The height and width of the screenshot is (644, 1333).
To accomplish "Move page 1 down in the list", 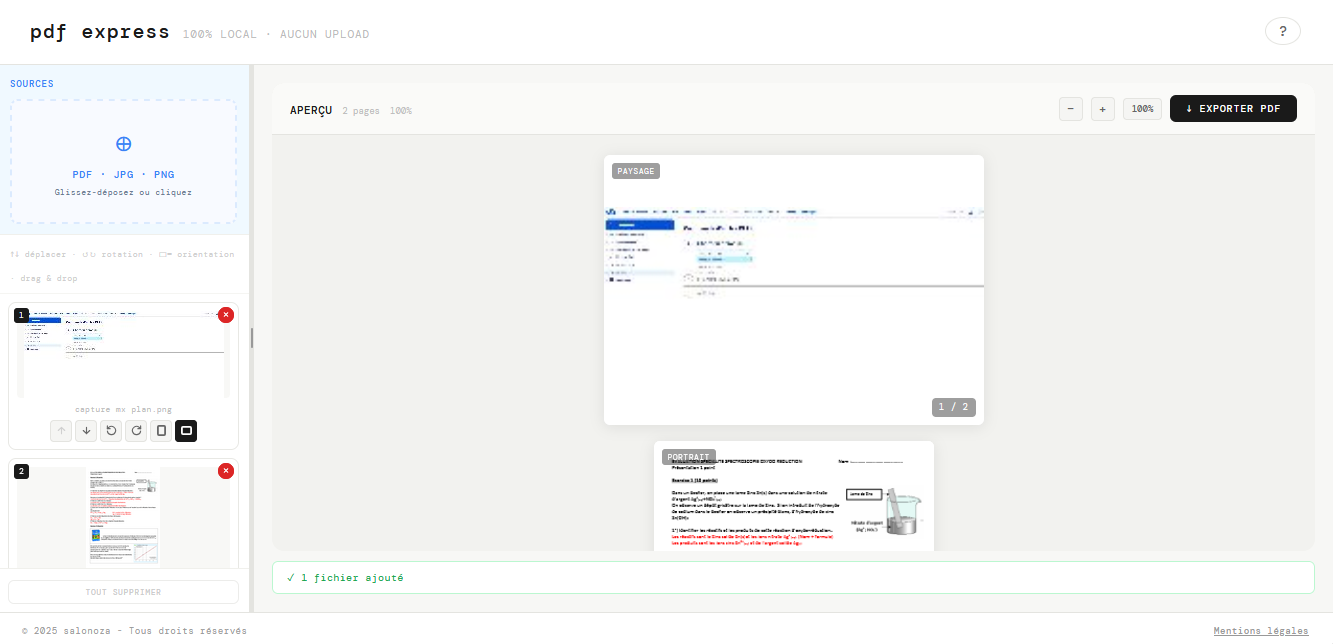I will (x=85, y=430).
